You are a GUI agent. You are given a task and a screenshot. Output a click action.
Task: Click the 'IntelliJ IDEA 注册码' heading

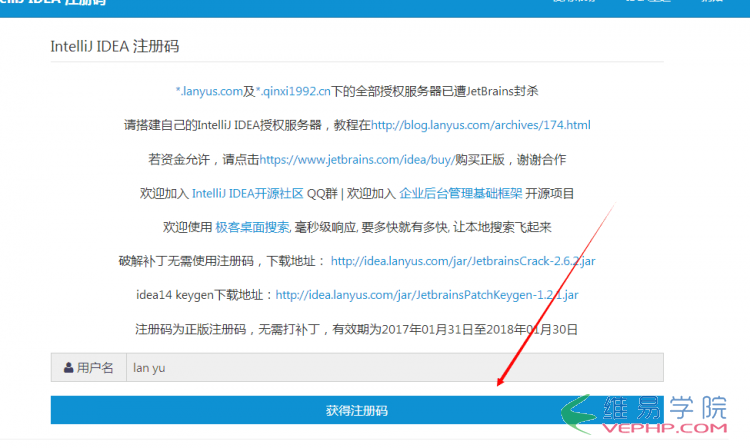pos(115,46)
